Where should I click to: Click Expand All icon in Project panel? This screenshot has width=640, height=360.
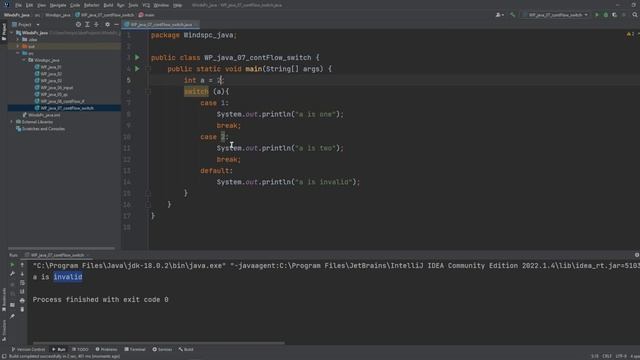click(87, 24)
